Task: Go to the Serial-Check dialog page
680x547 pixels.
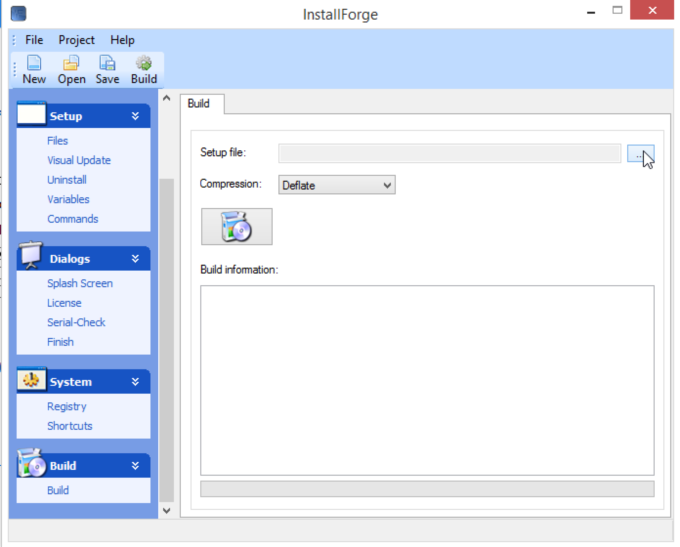Action: (x=76, y=322)
